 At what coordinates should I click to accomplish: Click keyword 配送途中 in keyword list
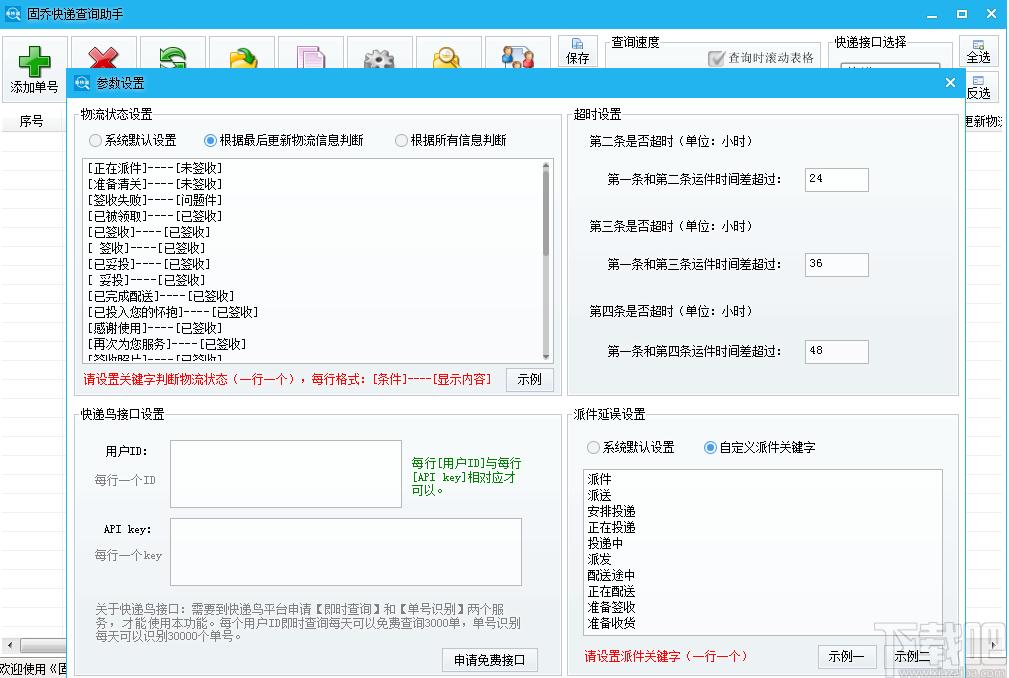tap(611, 575)
